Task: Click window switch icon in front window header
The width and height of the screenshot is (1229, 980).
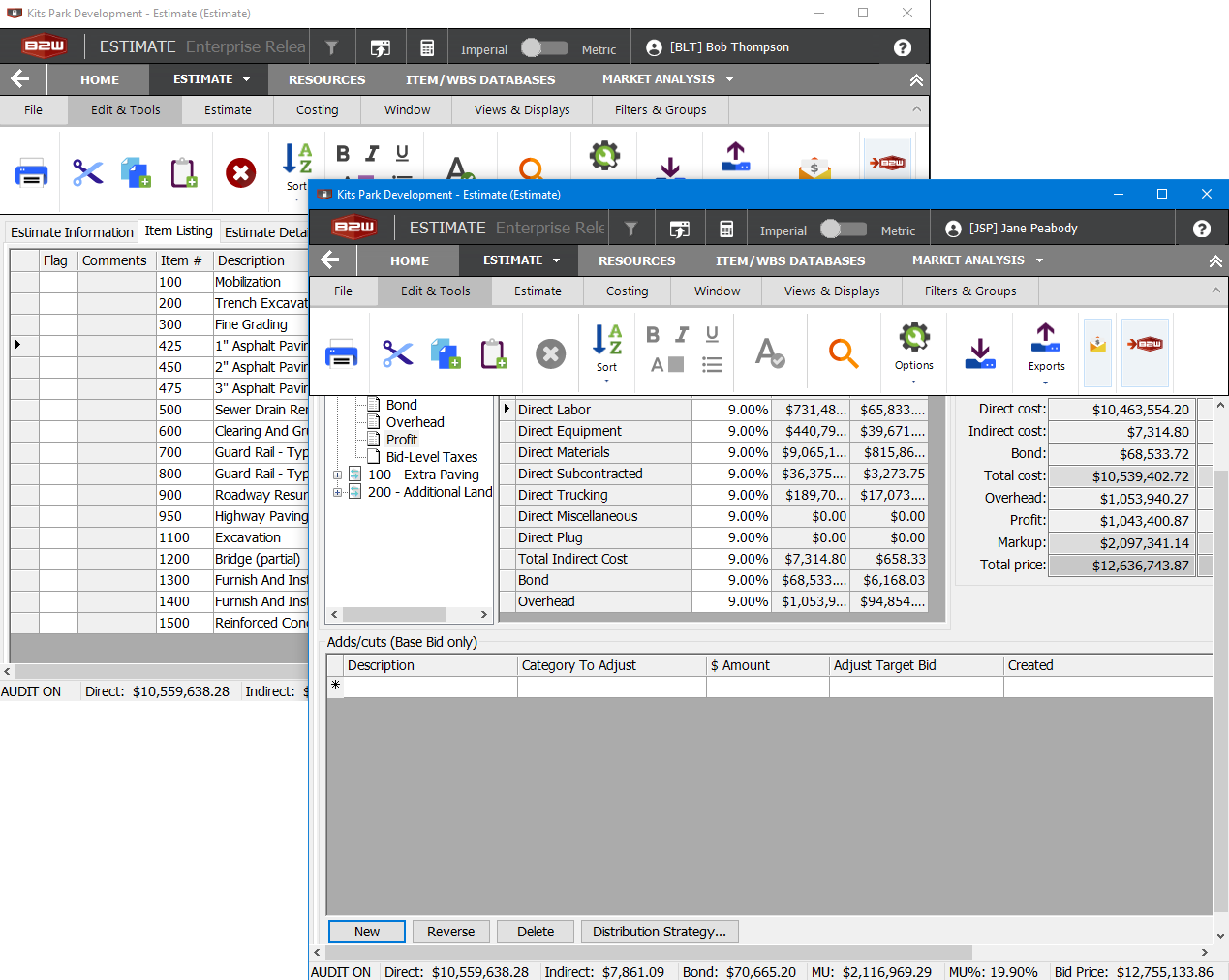Action: (680, 229)
